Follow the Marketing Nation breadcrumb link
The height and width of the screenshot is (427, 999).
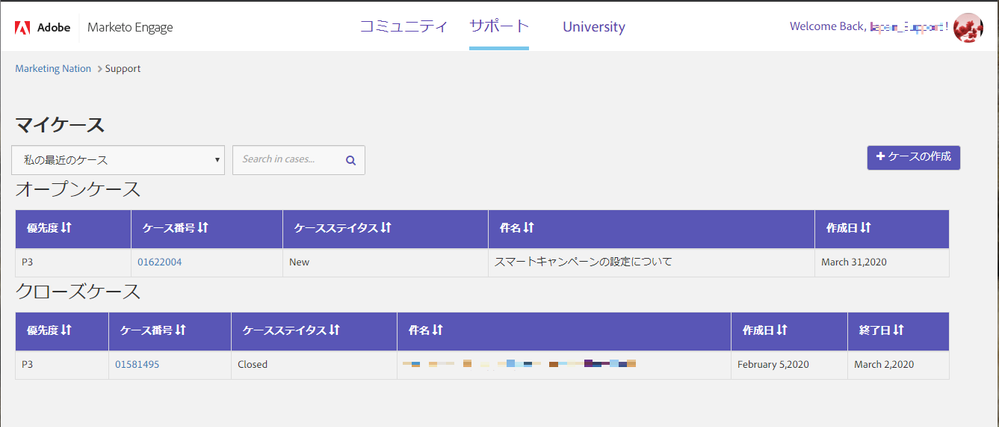[53, 69]
